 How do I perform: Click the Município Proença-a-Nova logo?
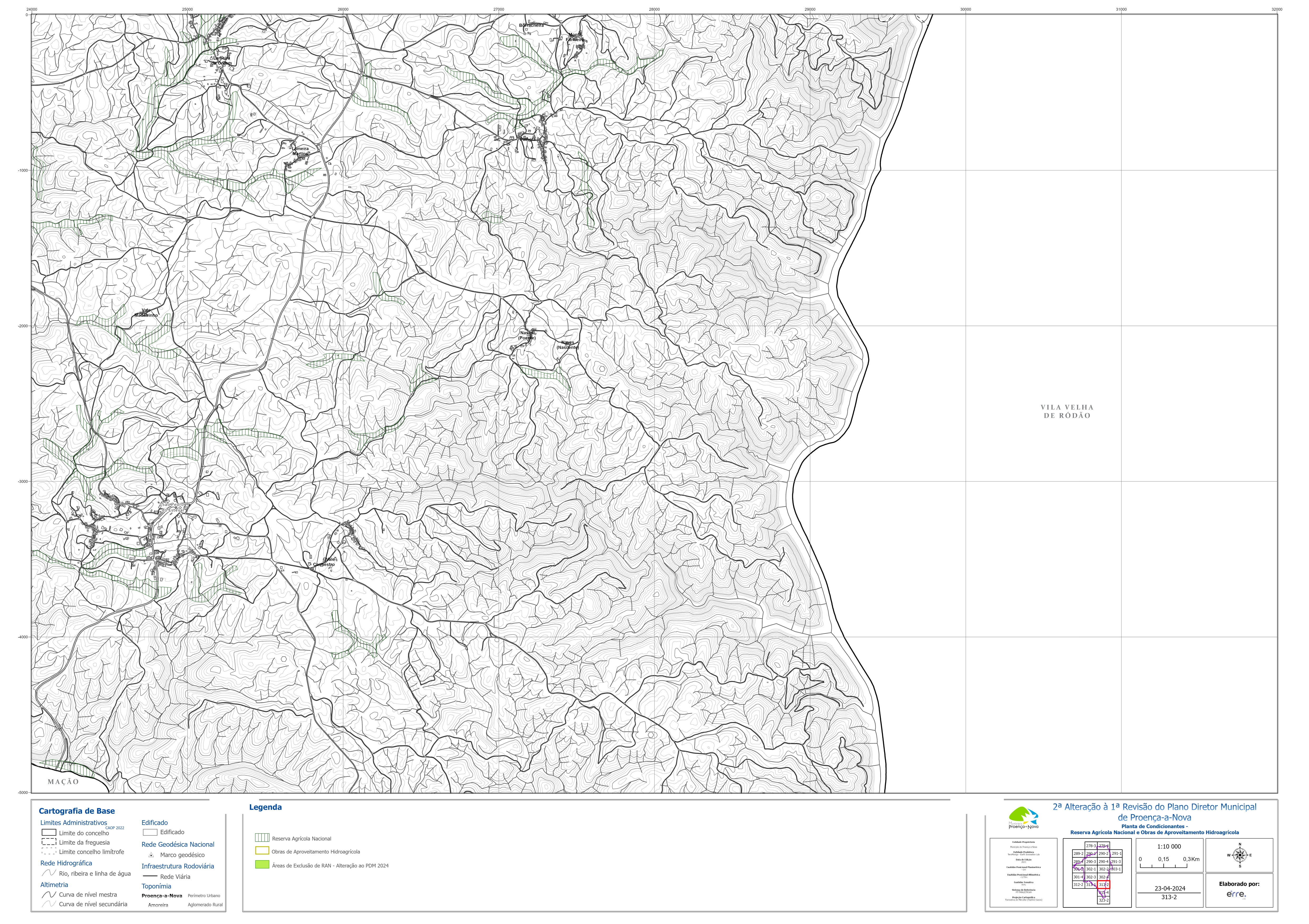[1023, 818]
